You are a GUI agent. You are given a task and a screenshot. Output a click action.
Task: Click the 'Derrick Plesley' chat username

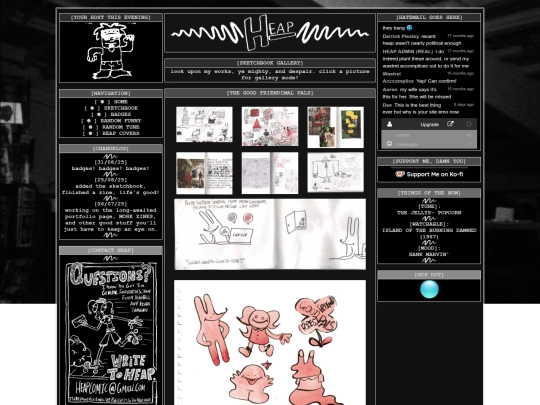[401, 36]
